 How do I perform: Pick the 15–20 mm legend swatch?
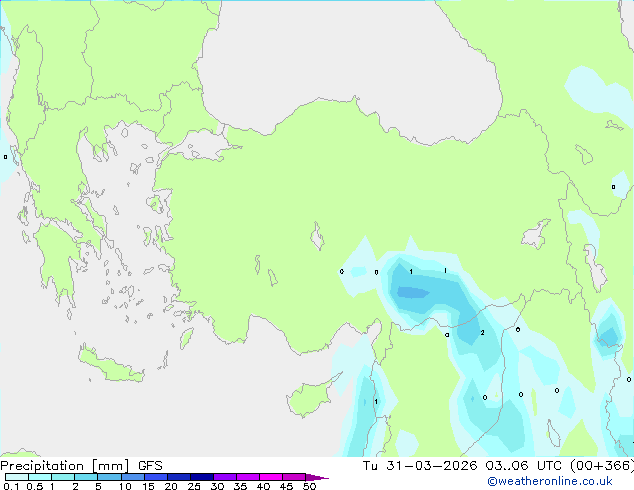coord(155,477)
